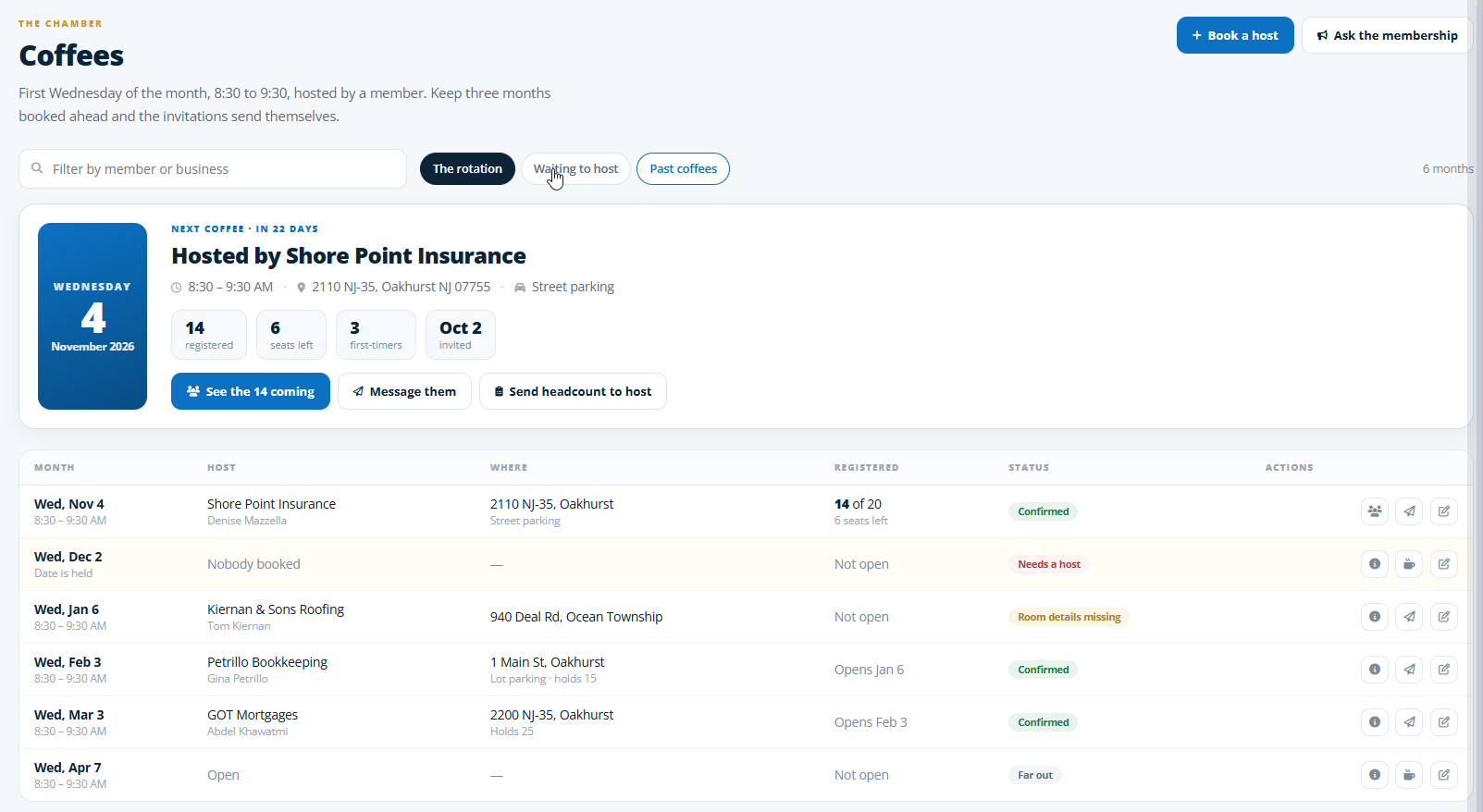Click Ask the membership button
1483x812 pixels.
coord(1387,35)
